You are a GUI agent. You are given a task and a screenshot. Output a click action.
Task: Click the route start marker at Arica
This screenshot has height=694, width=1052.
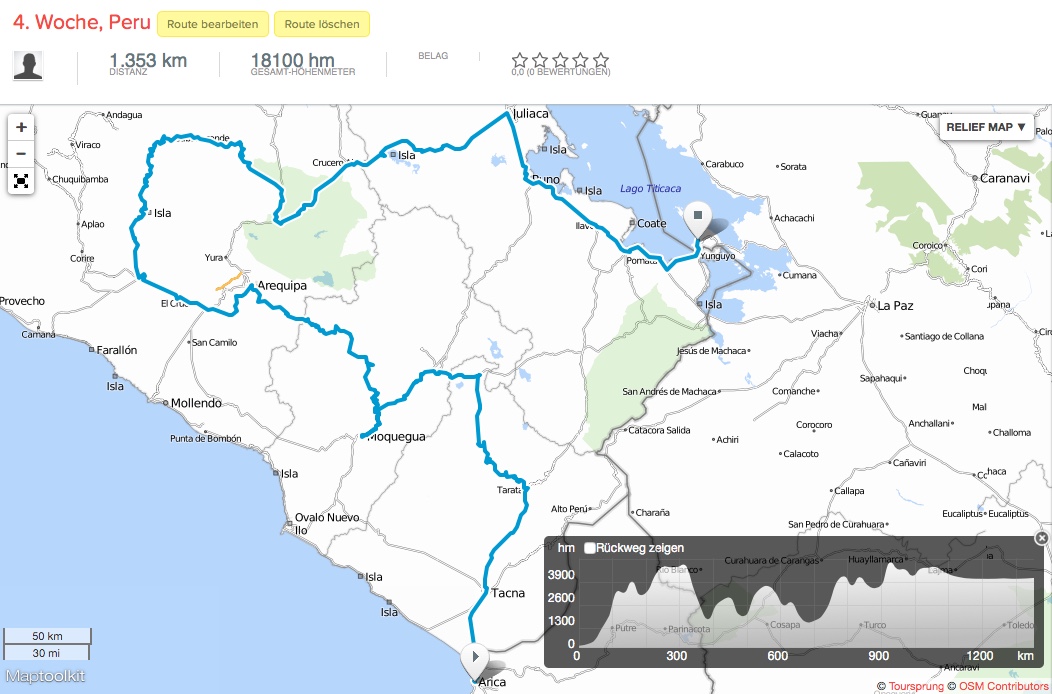pyautogui.click(x=474, y=658)
